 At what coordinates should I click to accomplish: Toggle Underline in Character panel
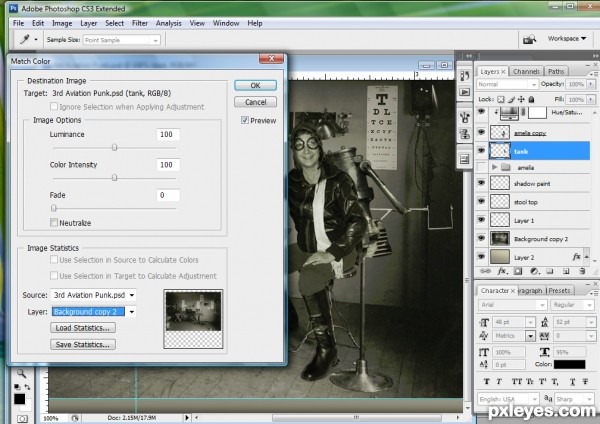point(572,381)
